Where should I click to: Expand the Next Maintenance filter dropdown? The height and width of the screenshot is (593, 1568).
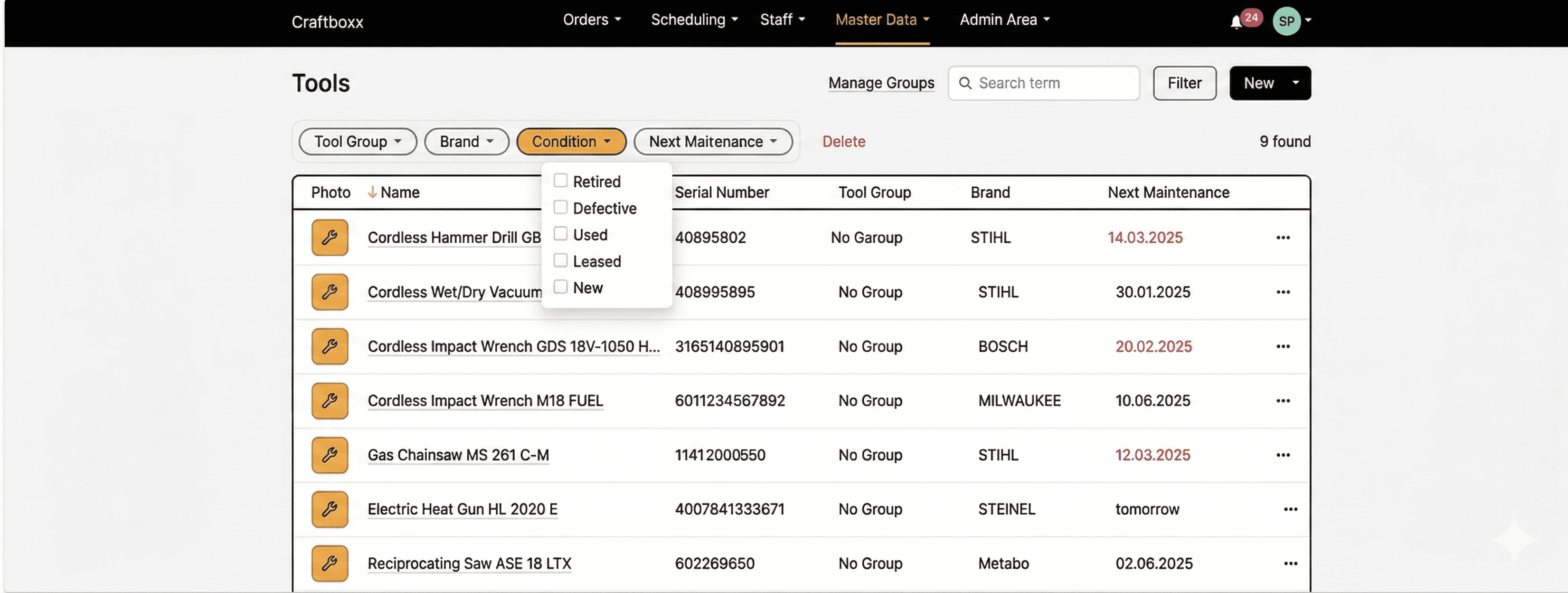point(712,141)
